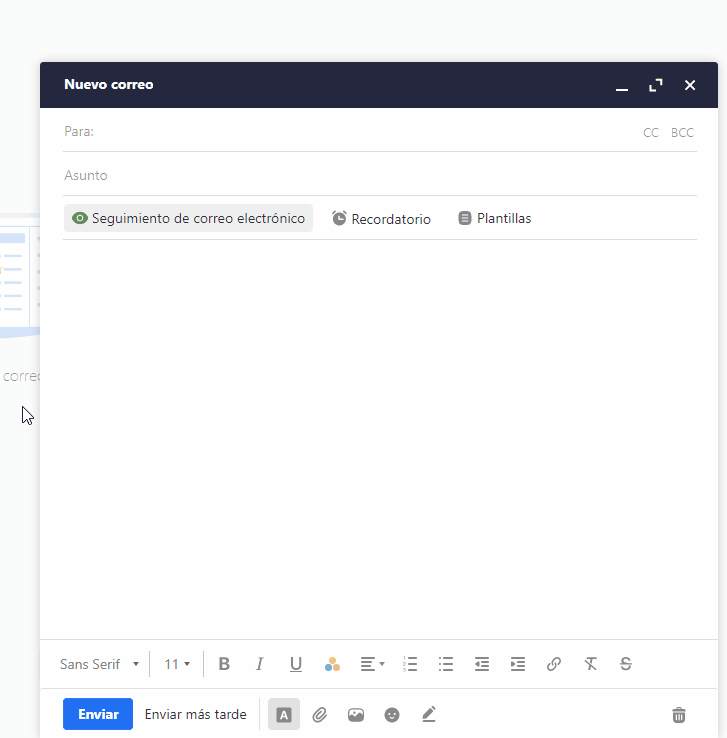Viewport: 727px width, 738px height.
Task: Insert a hyperlink
Action: point(554,664)
